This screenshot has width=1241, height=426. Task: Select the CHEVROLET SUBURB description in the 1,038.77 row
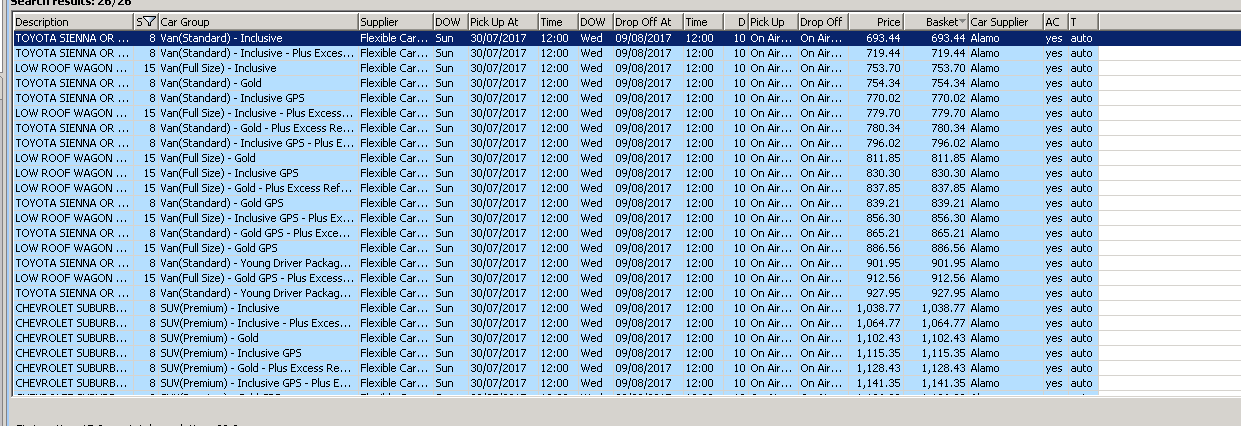click(72, 308)
